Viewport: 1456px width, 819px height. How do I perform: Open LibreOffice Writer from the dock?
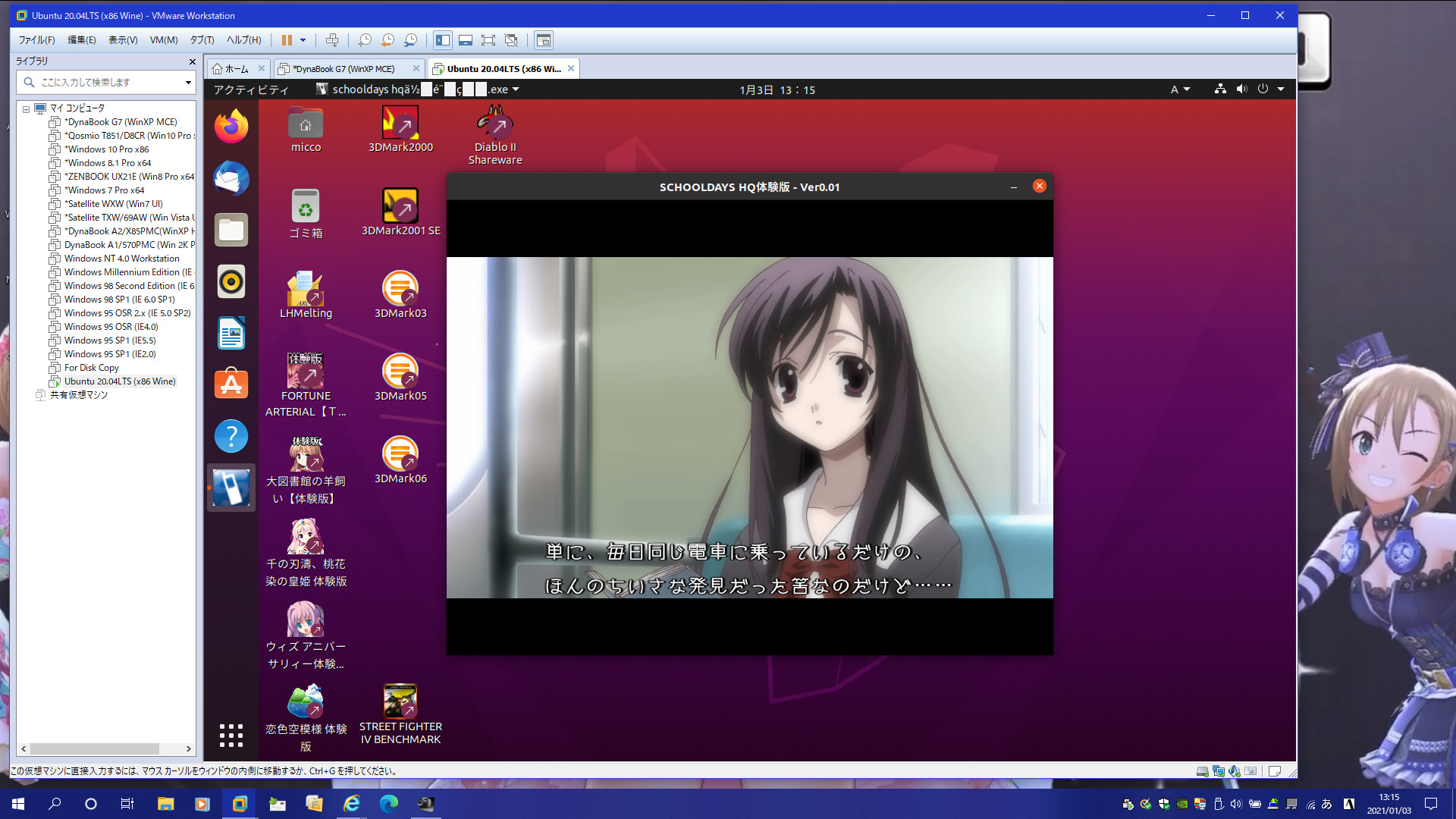pyautogui.click(x=231, y=333)
